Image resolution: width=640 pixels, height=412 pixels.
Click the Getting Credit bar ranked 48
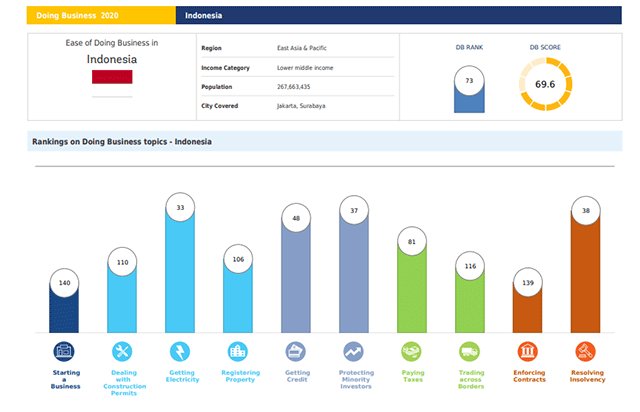(x=296, y=268)
